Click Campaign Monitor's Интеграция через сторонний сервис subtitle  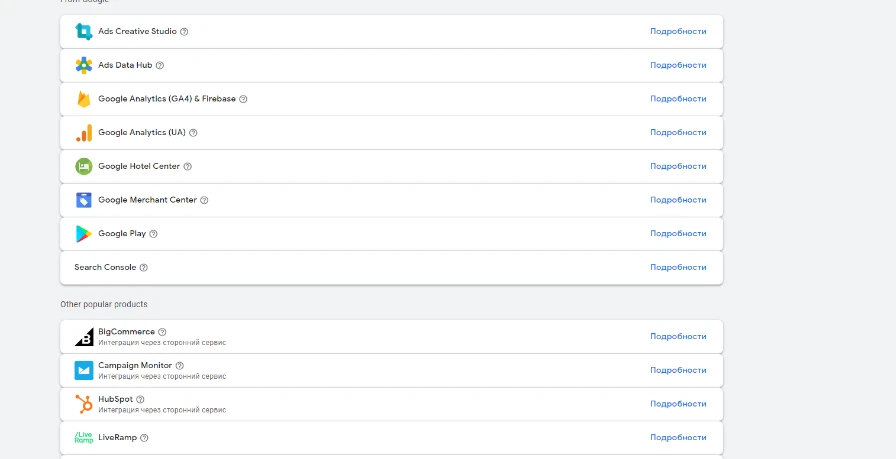[x=162, y=377]
